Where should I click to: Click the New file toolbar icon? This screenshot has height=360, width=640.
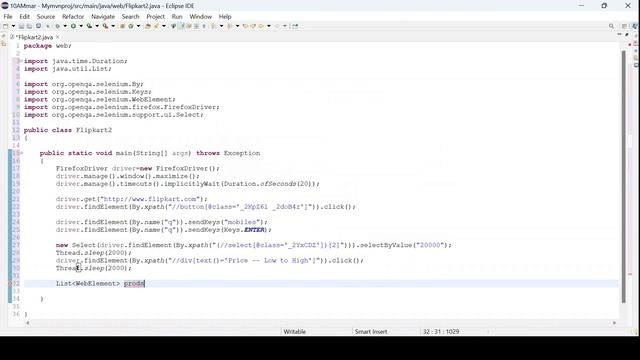point(5,26)
